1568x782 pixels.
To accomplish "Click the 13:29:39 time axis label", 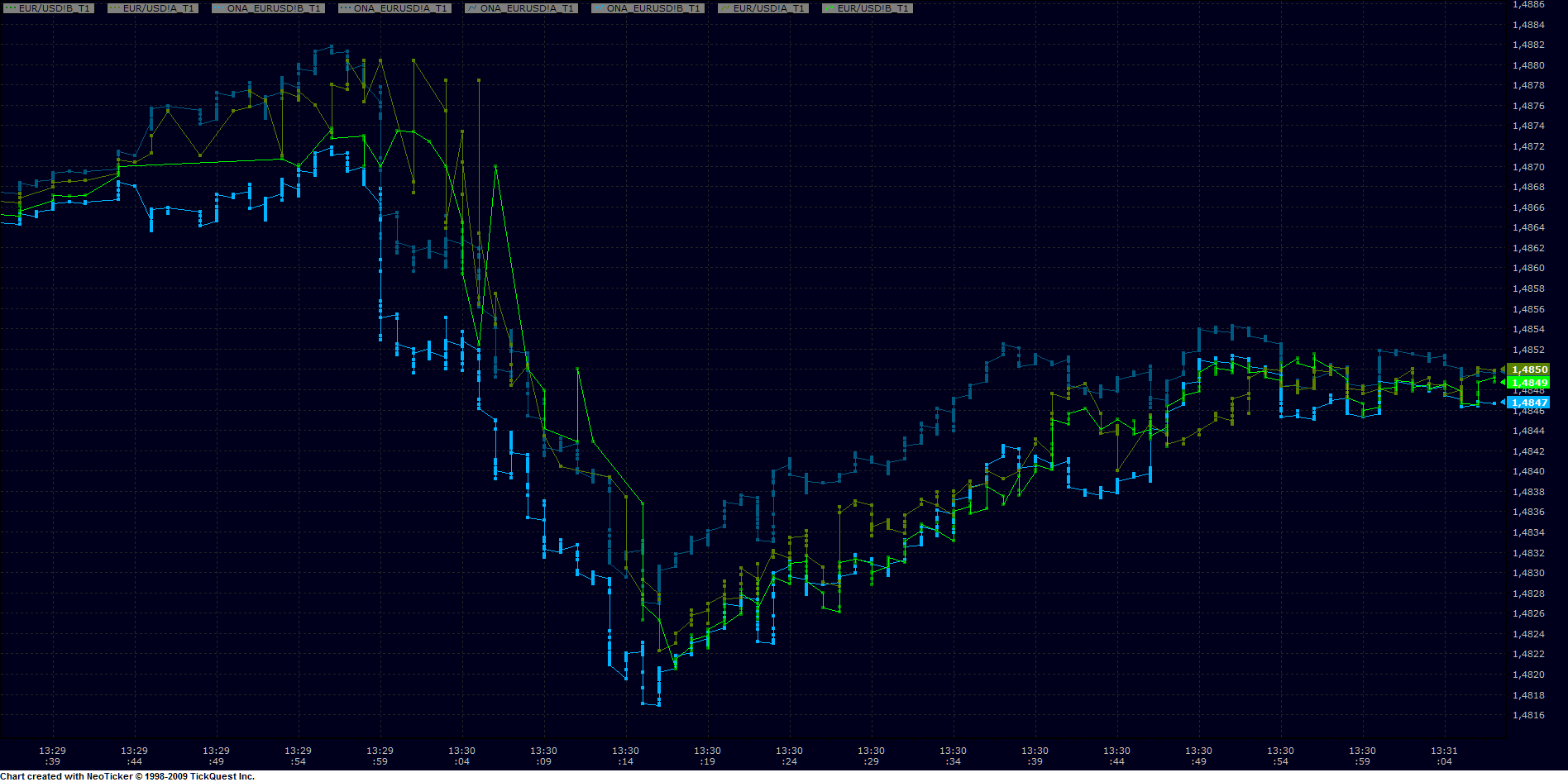I will pyautogui.click(x=52, y=756).
